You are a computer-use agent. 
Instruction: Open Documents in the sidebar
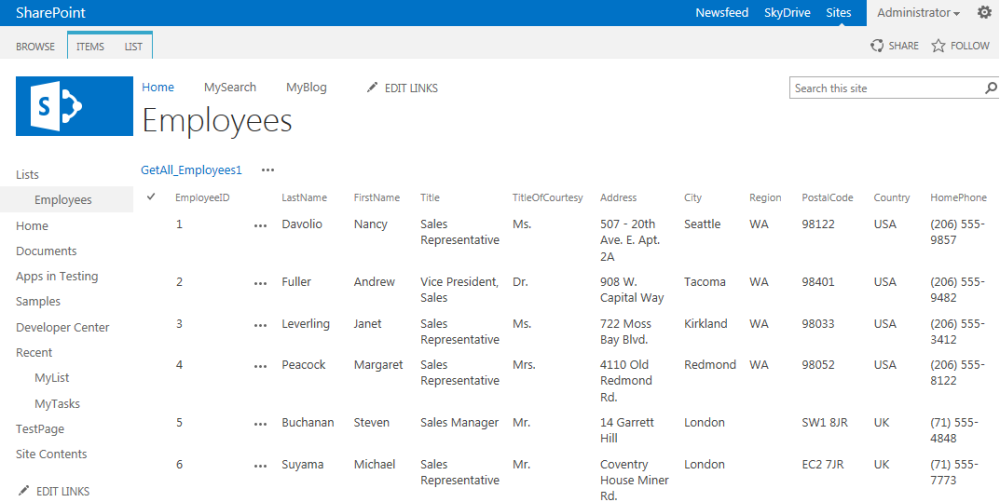46,251
